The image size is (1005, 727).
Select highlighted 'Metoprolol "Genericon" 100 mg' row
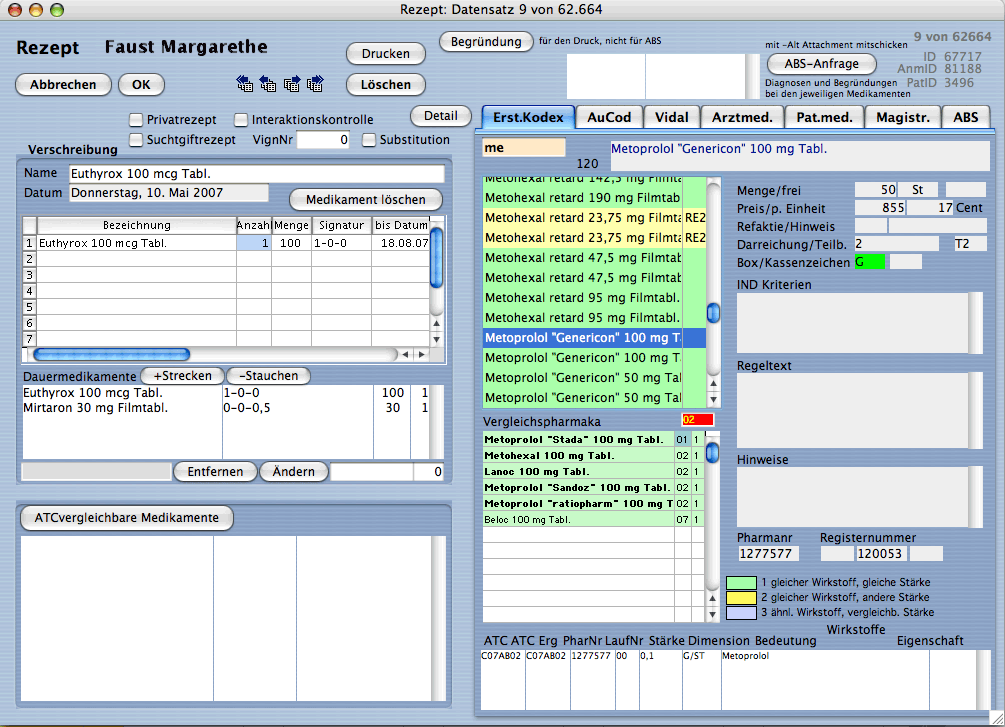coord(594,338)
